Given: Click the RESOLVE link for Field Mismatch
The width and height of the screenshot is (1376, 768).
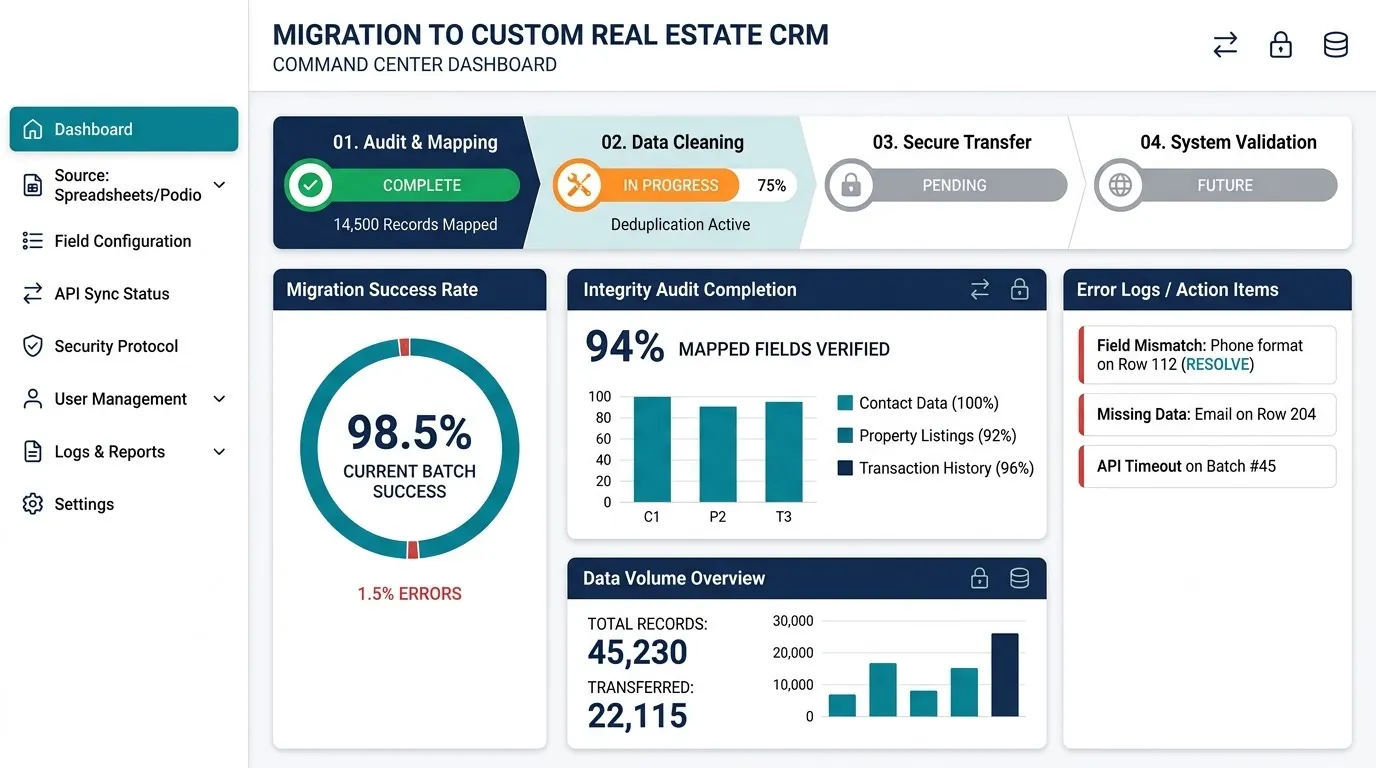Looking at the screenshot, I should click(1218, 365).
